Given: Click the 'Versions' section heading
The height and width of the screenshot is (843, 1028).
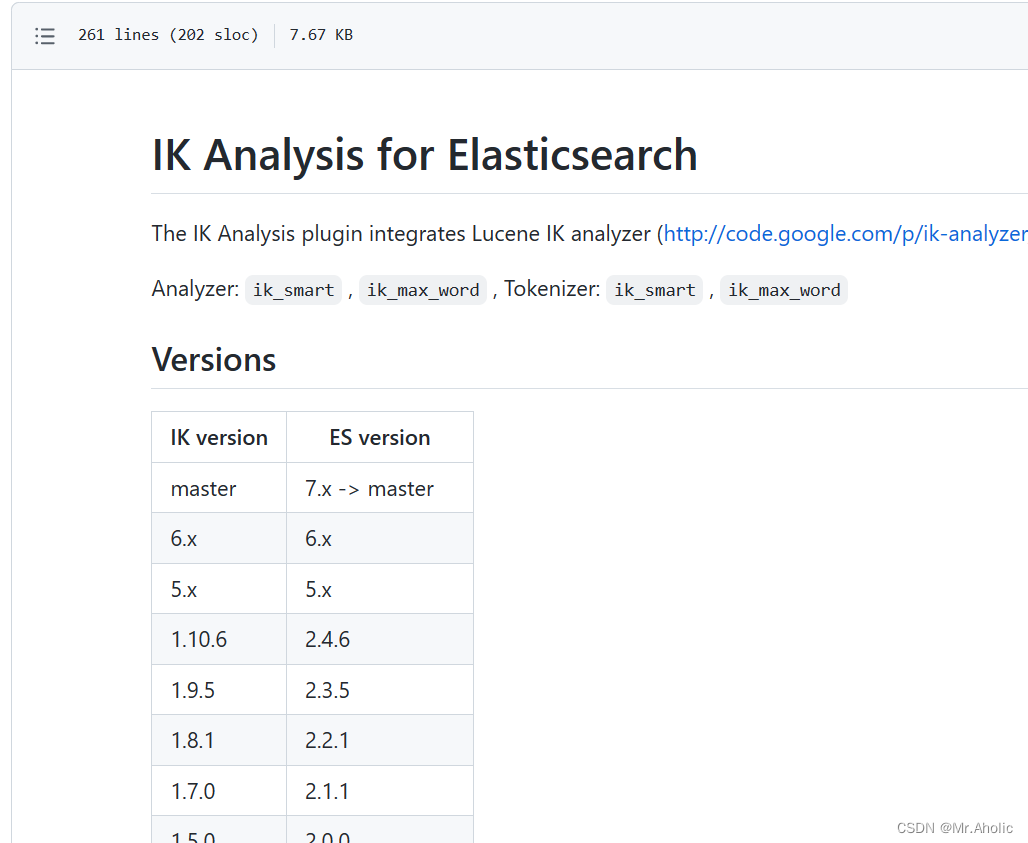Looking at the screenshot, I should pos(214,360).
